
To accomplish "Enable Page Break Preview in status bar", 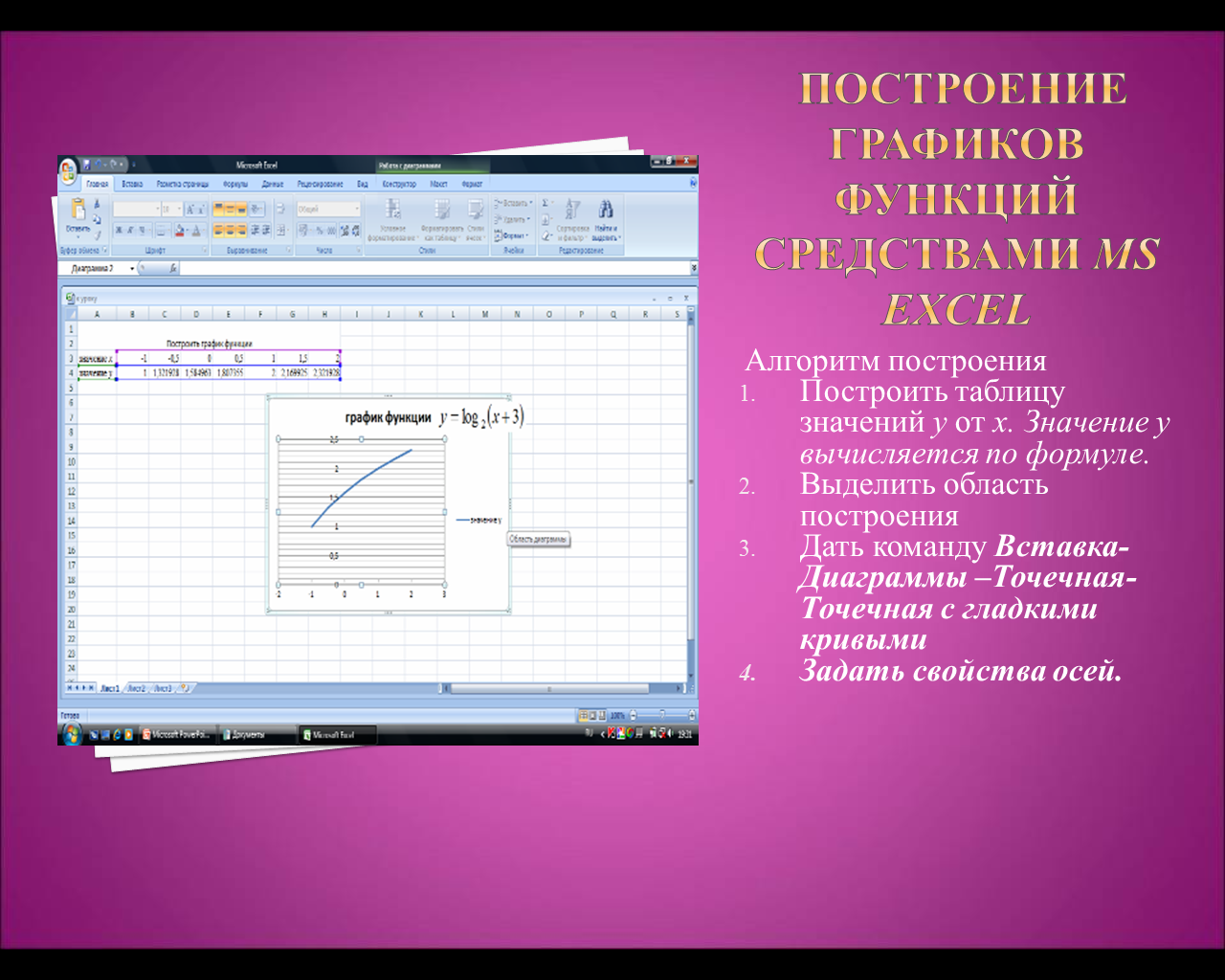I will [x=601, y=715].
